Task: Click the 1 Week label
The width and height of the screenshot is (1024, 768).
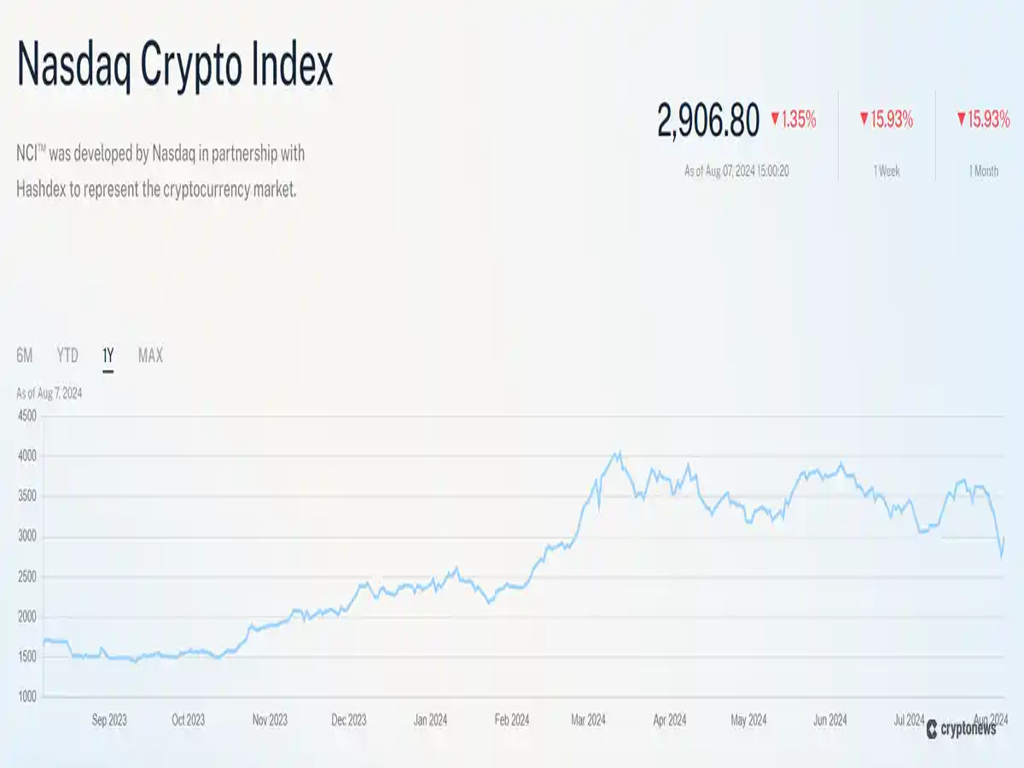Action: point(886,171)
